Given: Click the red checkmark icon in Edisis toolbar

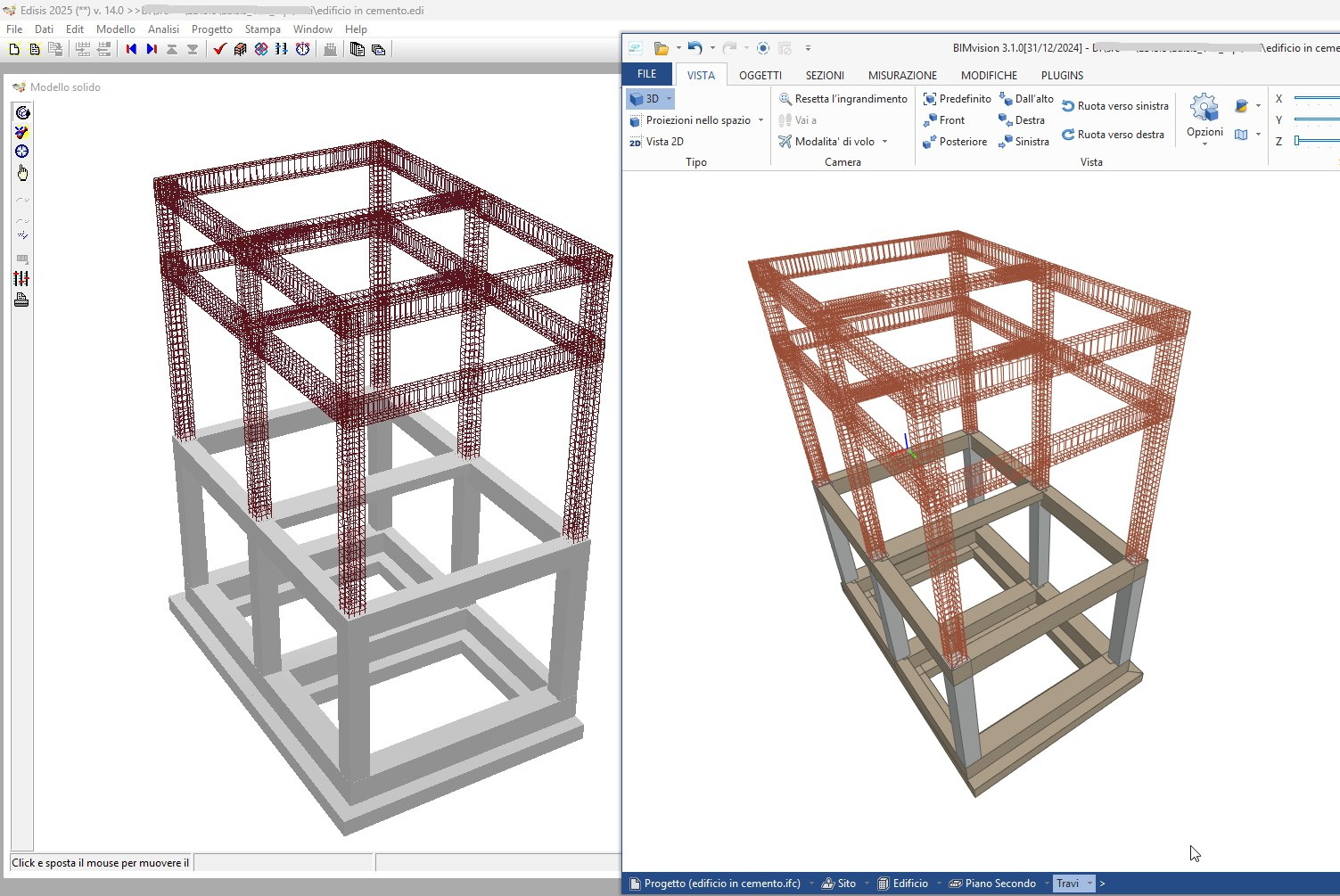Looking at the screenshot, I should coord(219,49).
